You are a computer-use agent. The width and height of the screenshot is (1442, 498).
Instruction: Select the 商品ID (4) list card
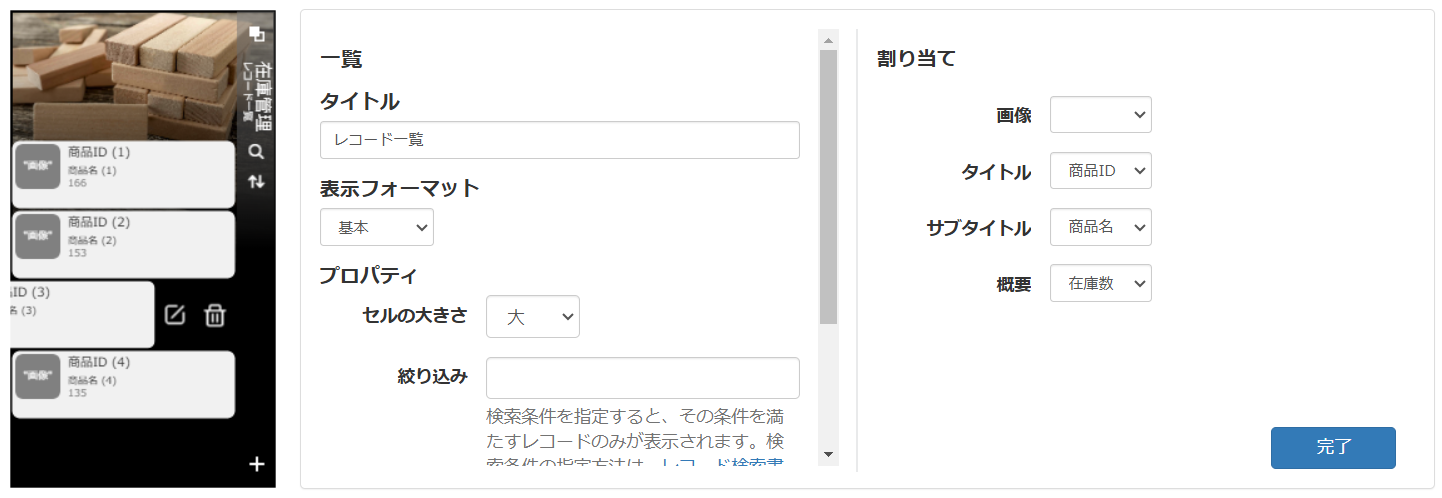pyautogui.click(x=123, y=384)
